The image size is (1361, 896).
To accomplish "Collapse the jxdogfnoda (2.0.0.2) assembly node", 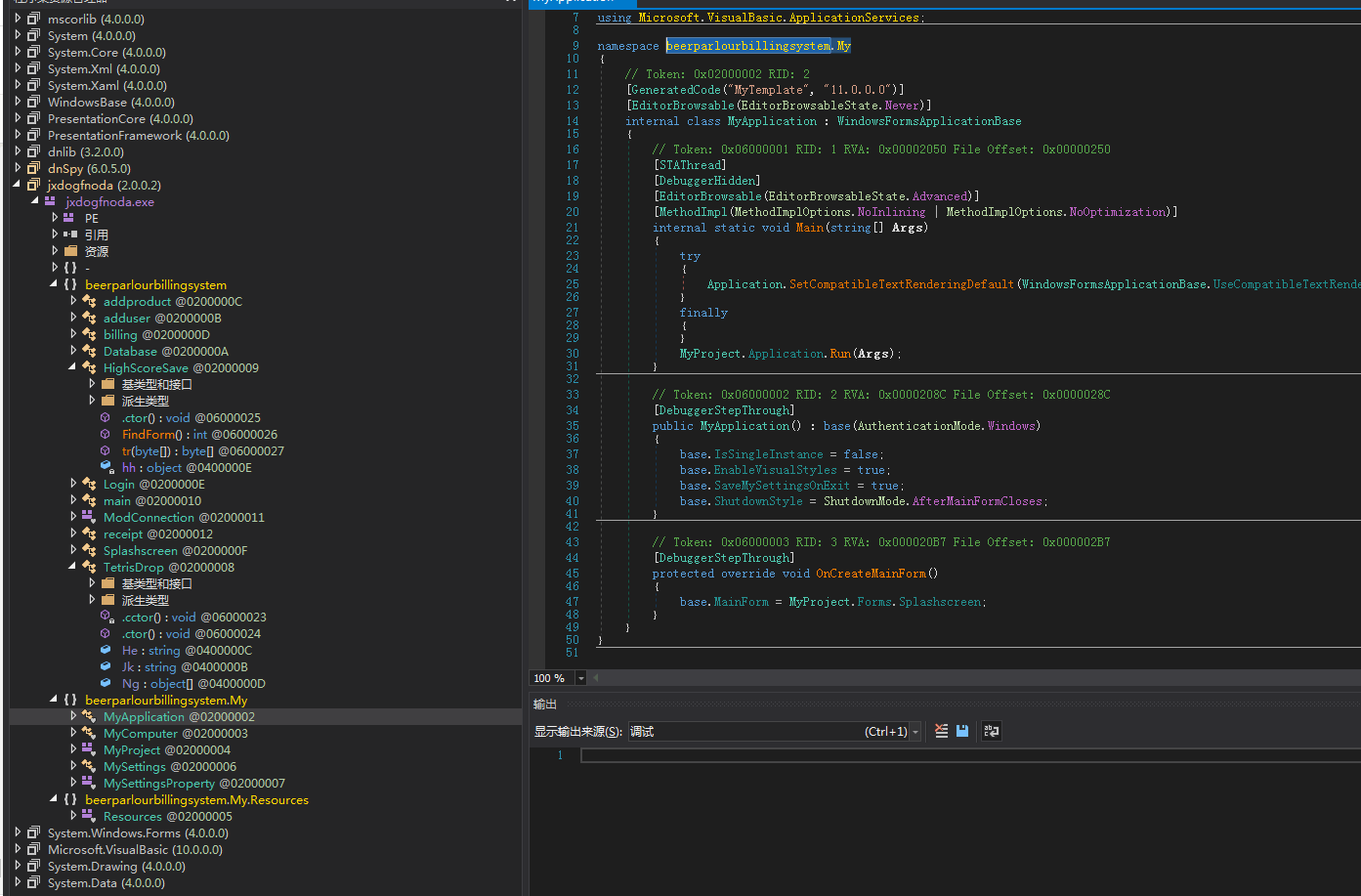I will tap(18, 185).
